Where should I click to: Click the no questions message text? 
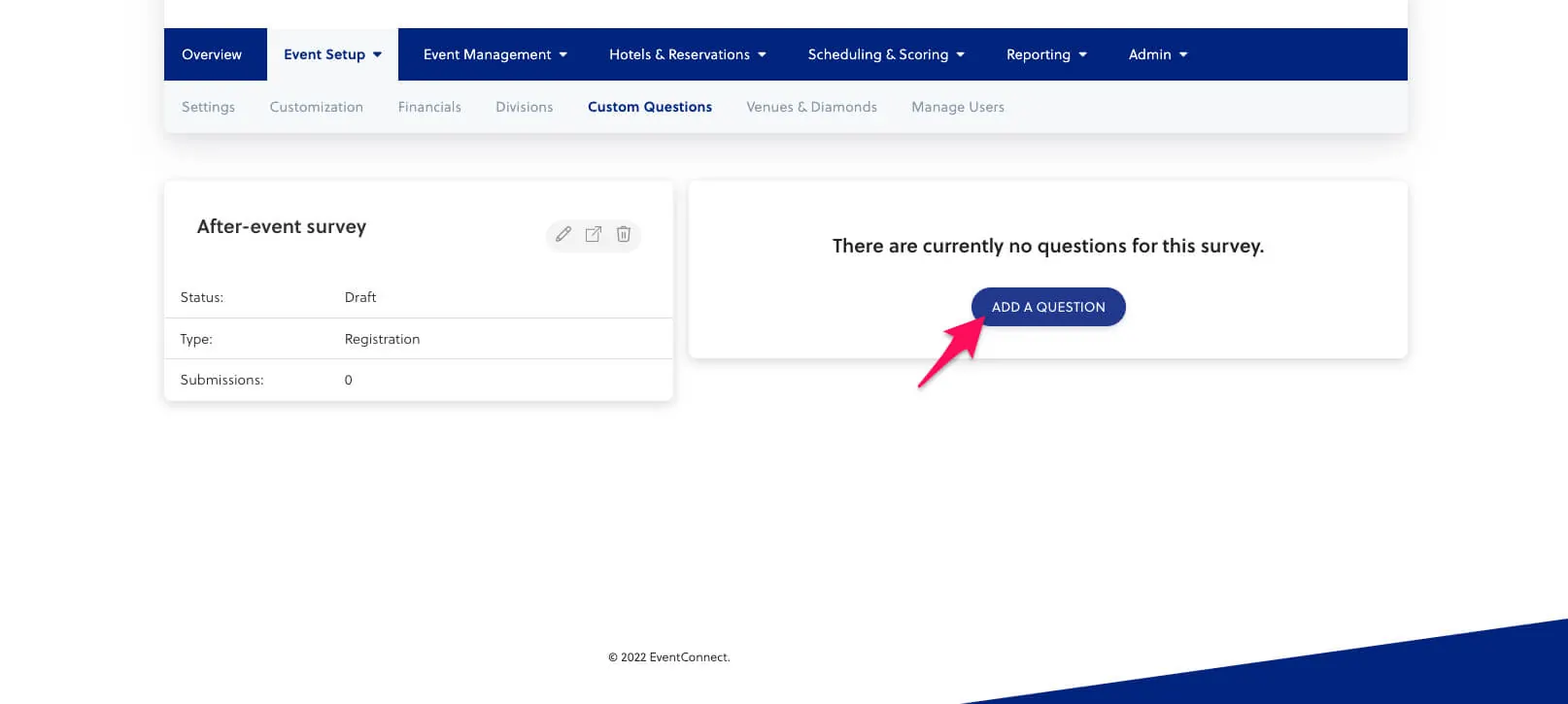coord(1048,246)
